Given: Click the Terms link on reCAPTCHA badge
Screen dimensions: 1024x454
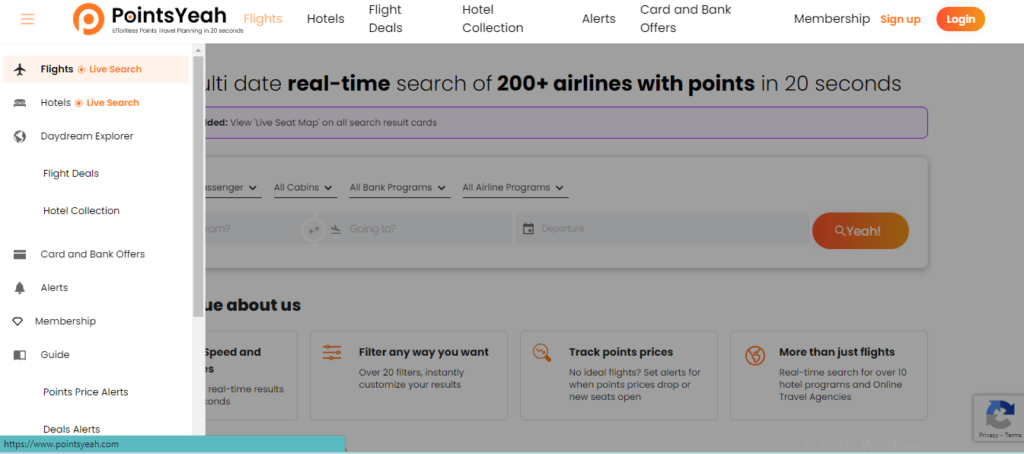Looking at the screenshot, I should point(1014,434).
